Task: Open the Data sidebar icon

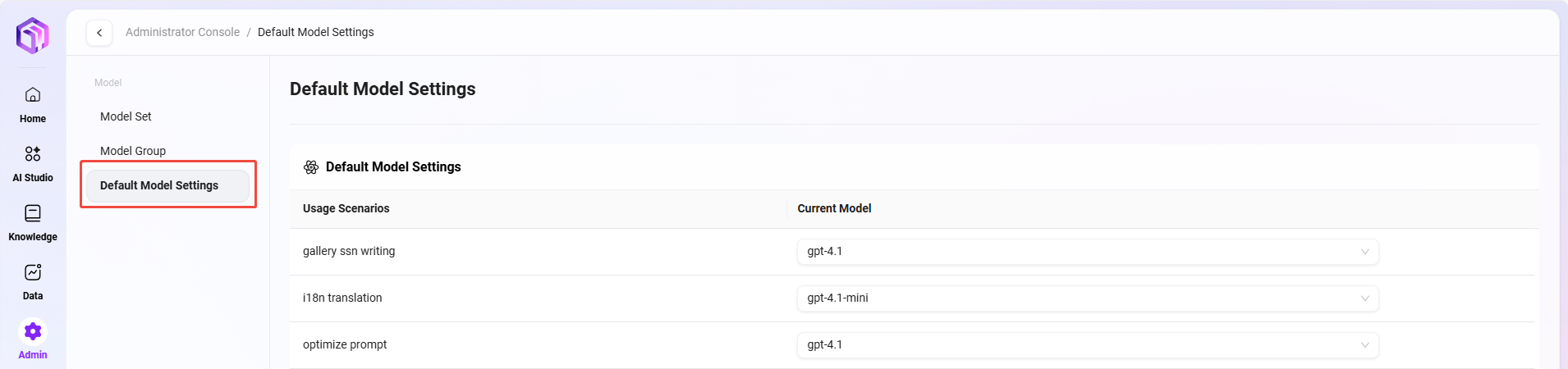Action: tap(33, 272)
